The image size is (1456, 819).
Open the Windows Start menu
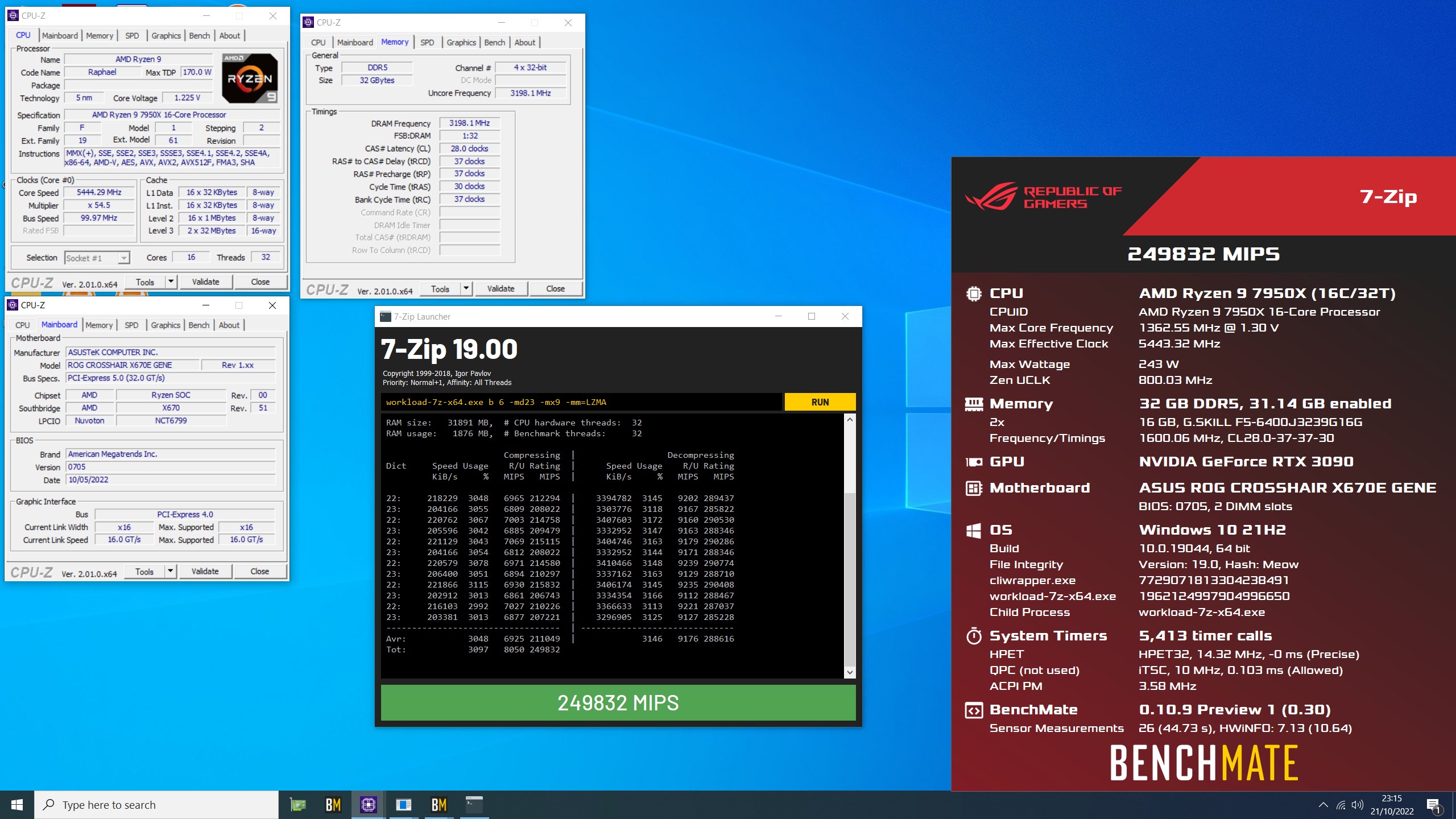coord(17,805)
